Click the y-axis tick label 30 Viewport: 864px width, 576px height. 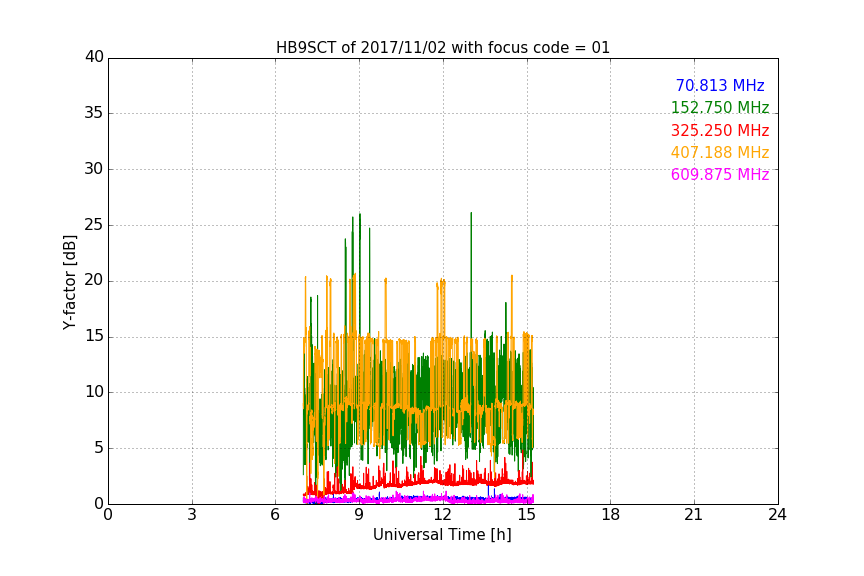coord(94,169)
